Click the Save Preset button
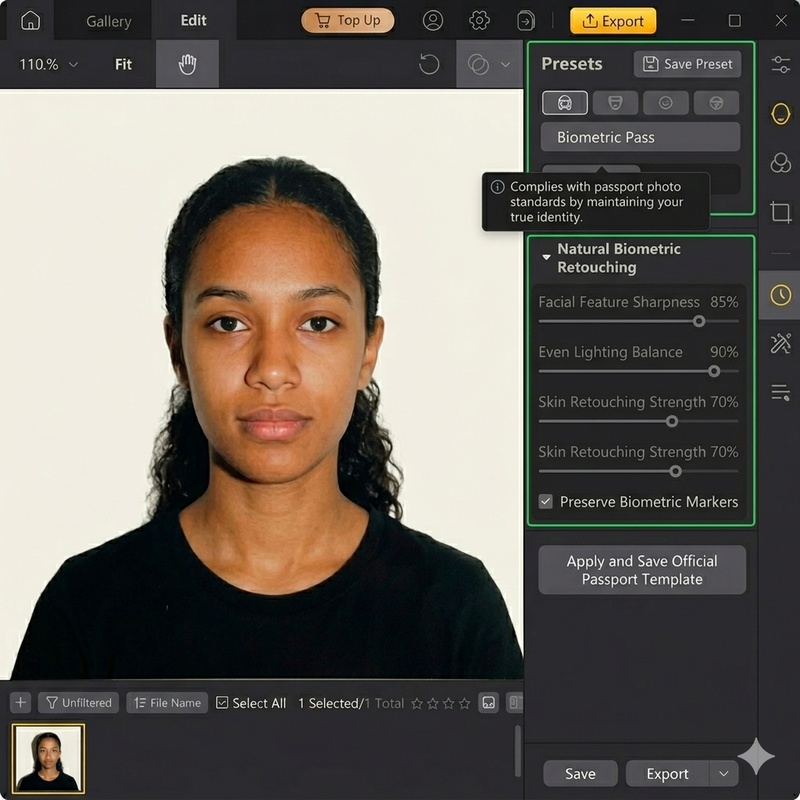This screenshot has width=800, height=800. 686,64
